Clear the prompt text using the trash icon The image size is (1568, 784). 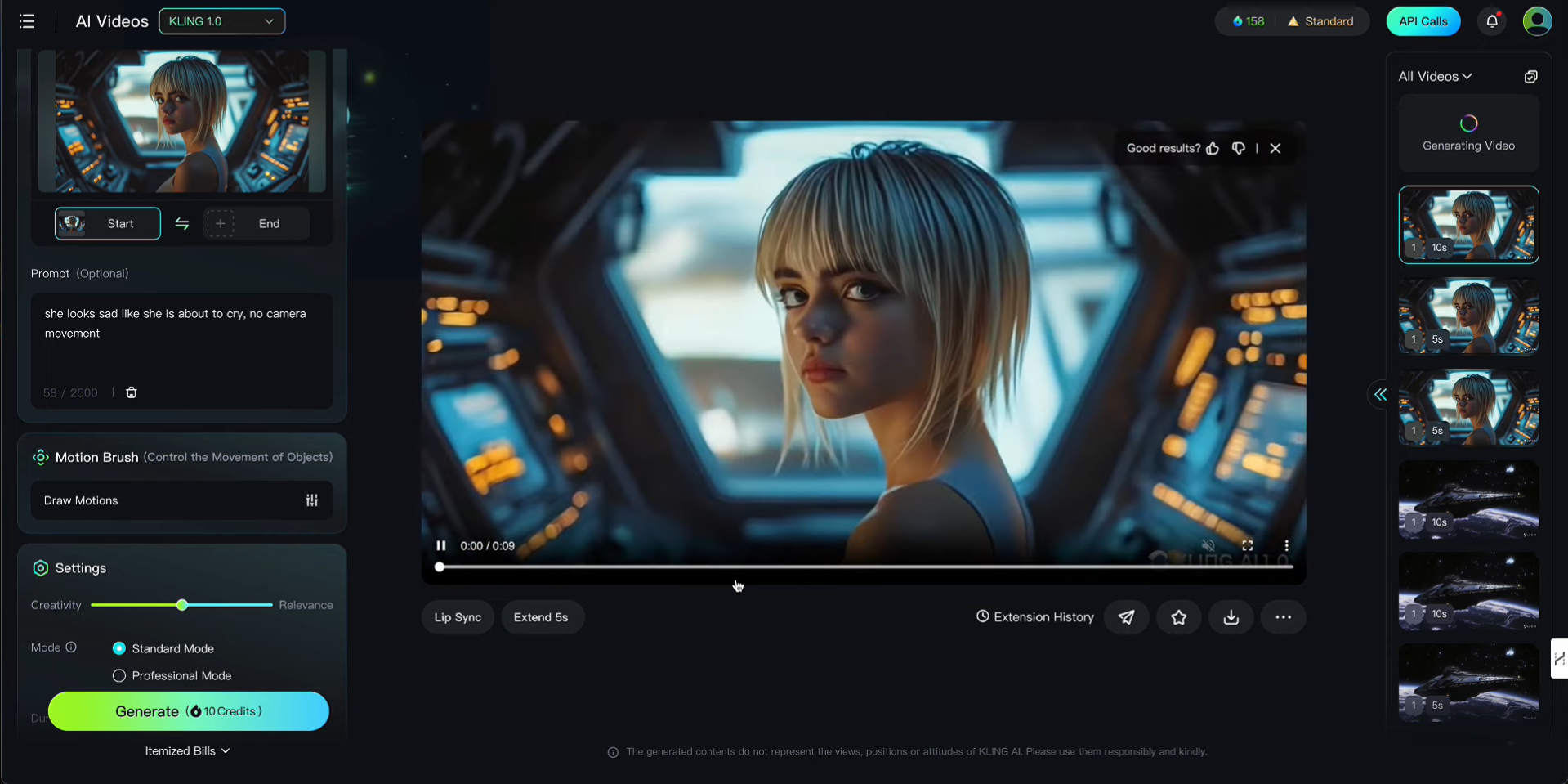click(131, 392)
